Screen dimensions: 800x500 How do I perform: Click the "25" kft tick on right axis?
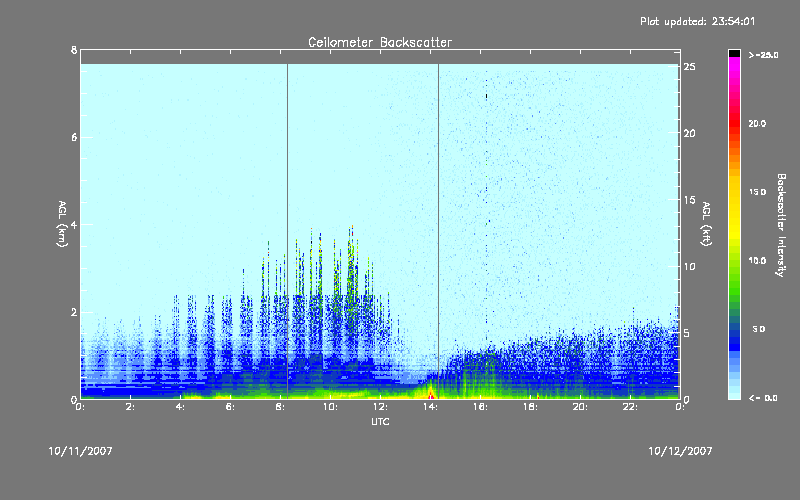coord(690,67)
